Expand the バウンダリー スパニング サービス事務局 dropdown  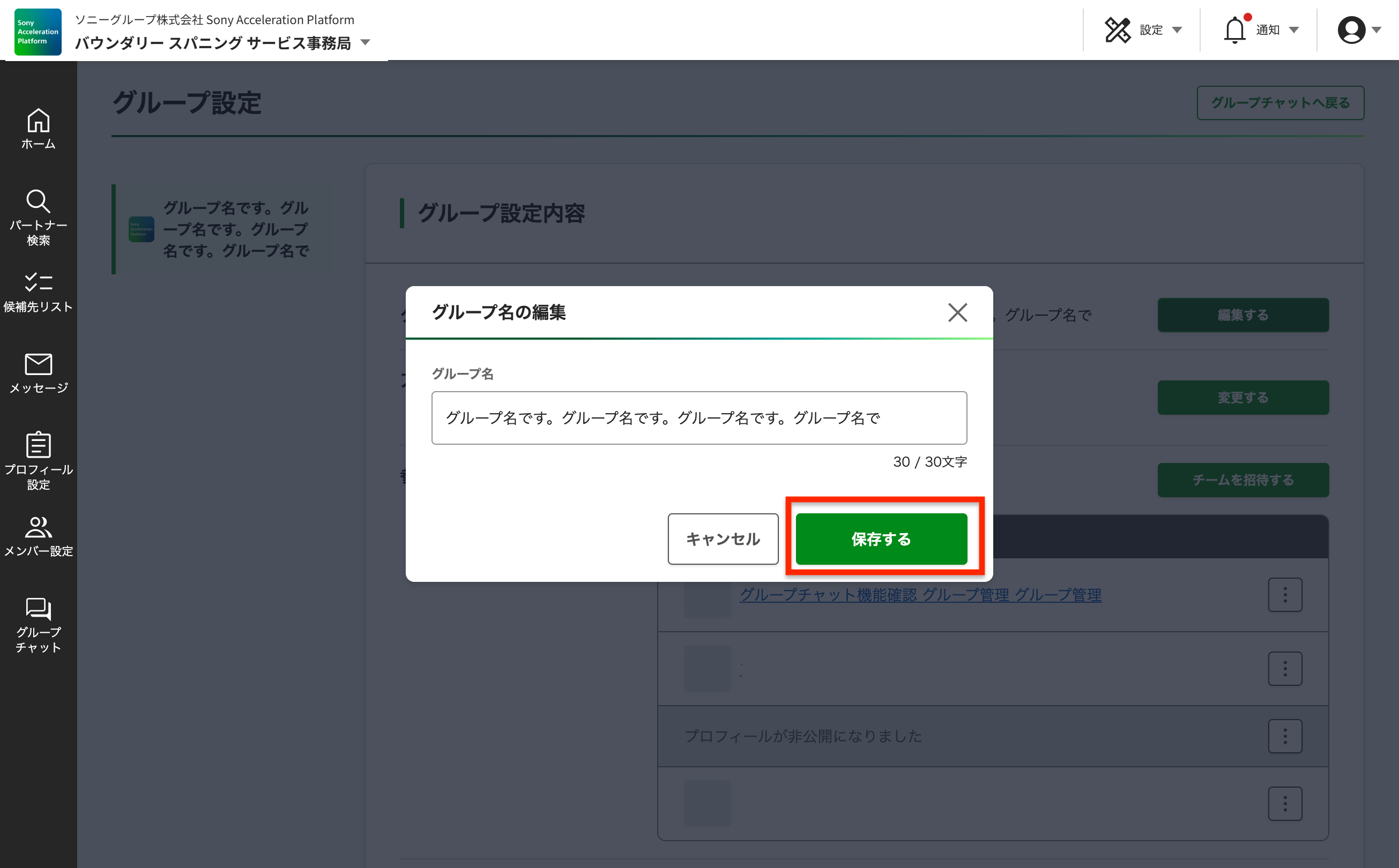click(x=365, y=42)
